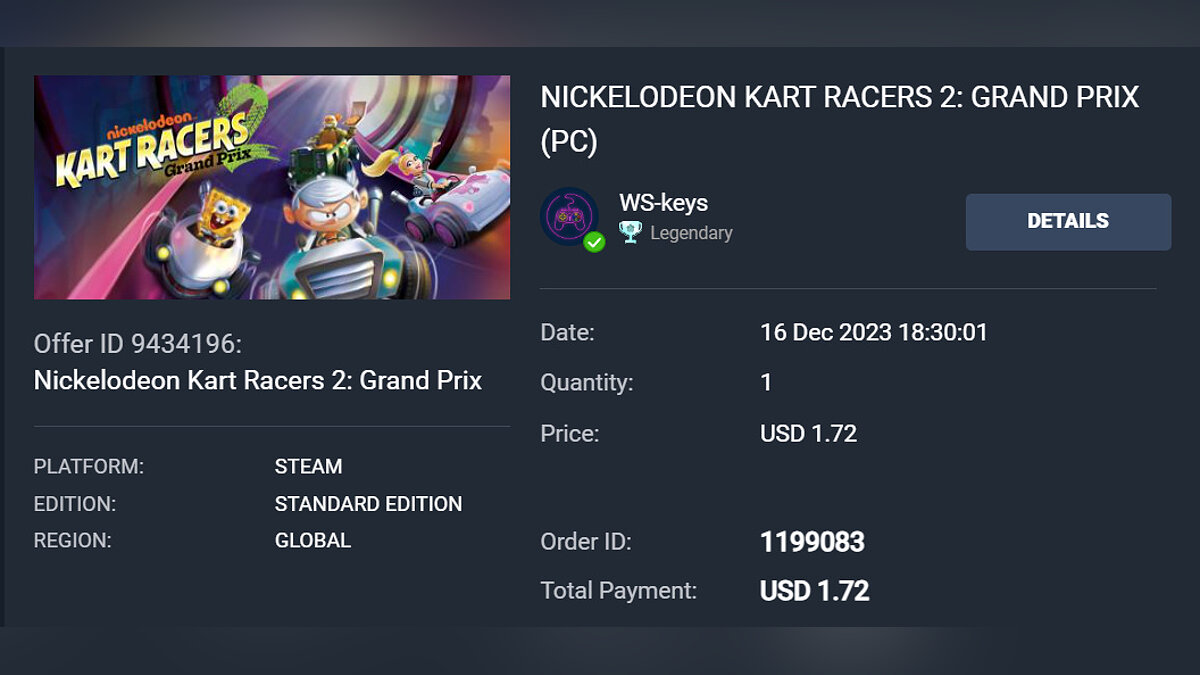Click the green verified checkmark badge
The height and width of the screenshot is (675, 1200).
(x=594, y=242)
